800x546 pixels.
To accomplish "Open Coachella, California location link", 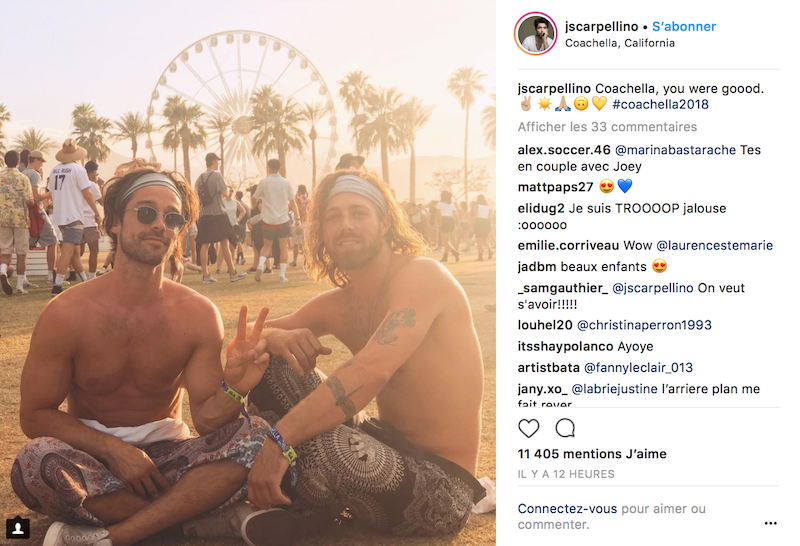I will click(619, 43).
